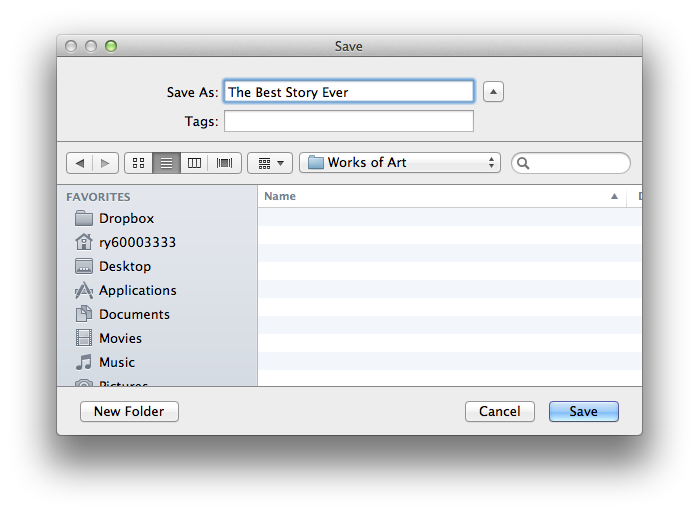
Task: Click the Music note icon
Action: click(x=84, y=362)
